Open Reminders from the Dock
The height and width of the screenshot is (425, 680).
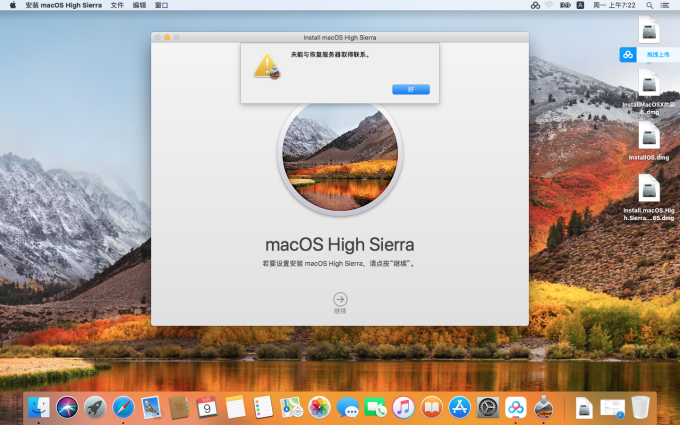click(x=263, y=408)
